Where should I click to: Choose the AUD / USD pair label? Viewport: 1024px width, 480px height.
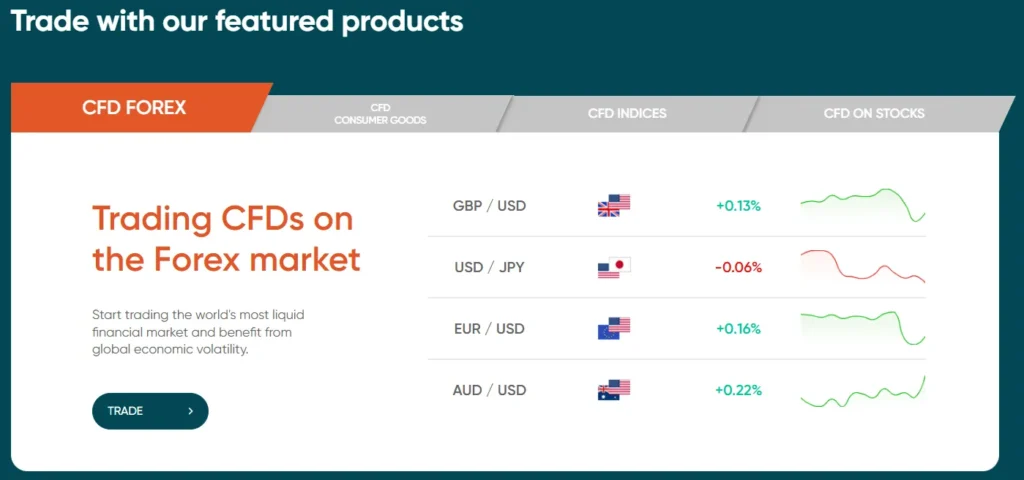(489, 390)
